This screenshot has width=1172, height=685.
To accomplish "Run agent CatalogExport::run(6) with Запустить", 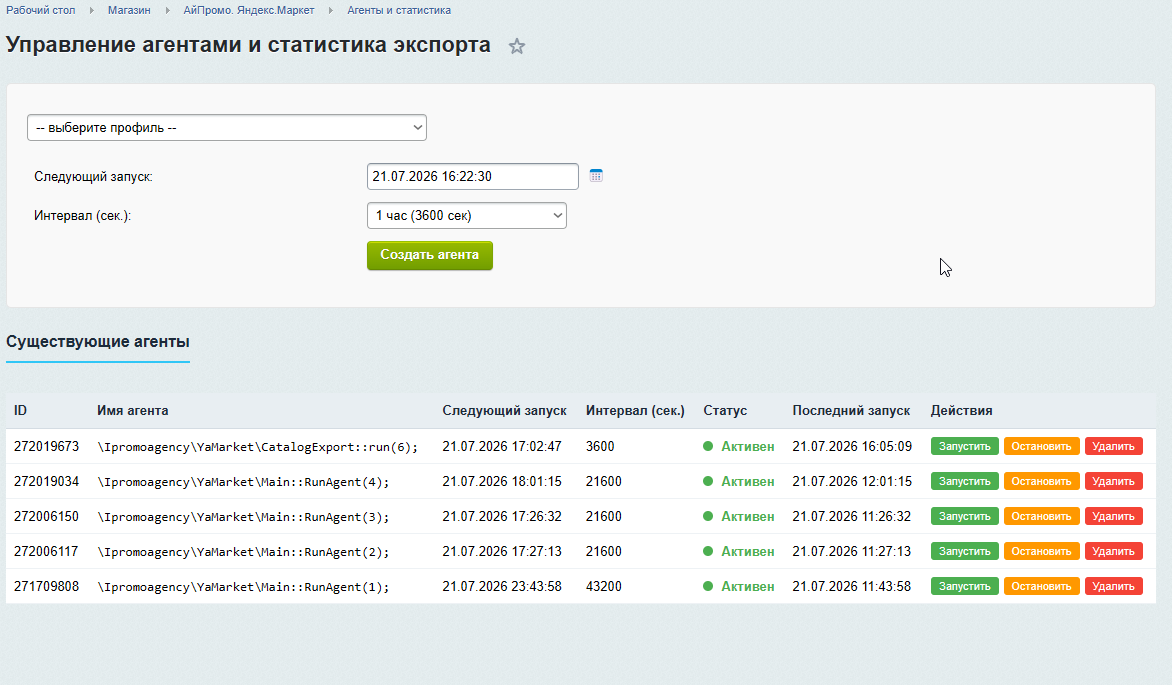I will [964, 446].
